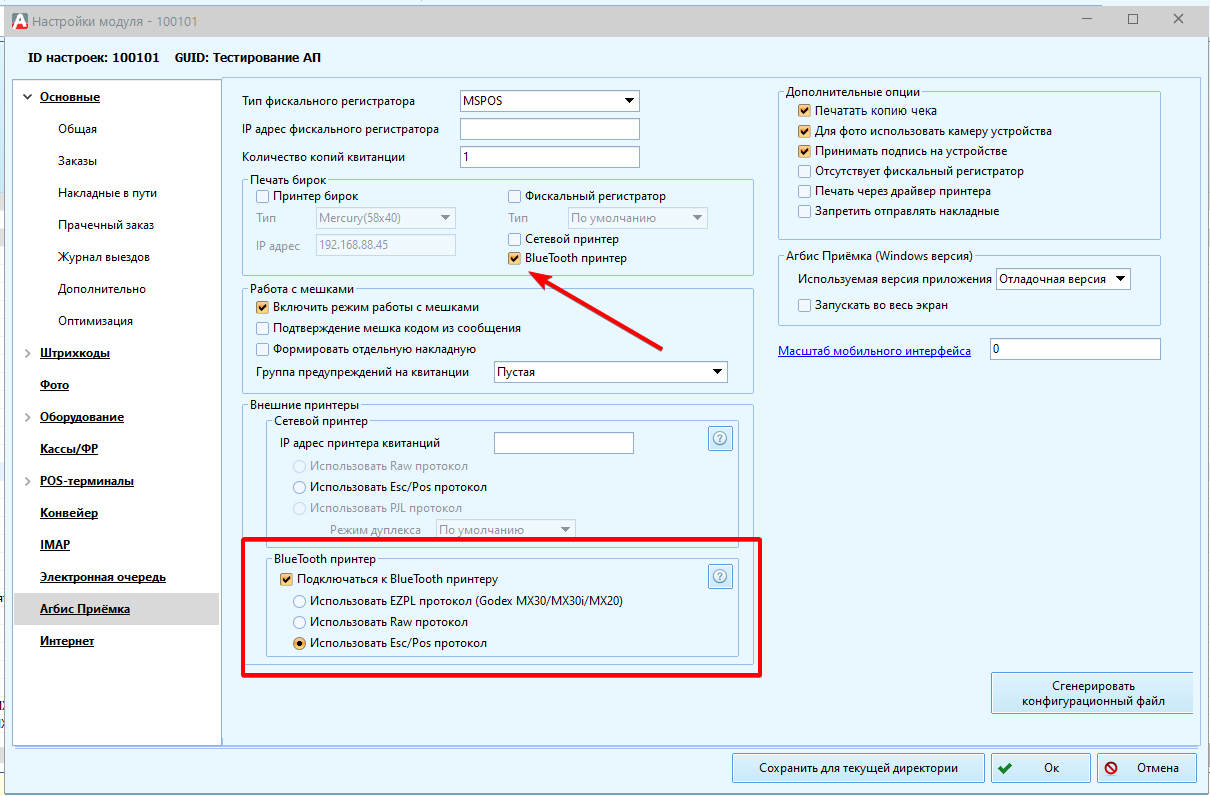Click the IP адрес фискального регистратора field
This screenshot has height=796, width=1210.
click(x=549, y=129)
